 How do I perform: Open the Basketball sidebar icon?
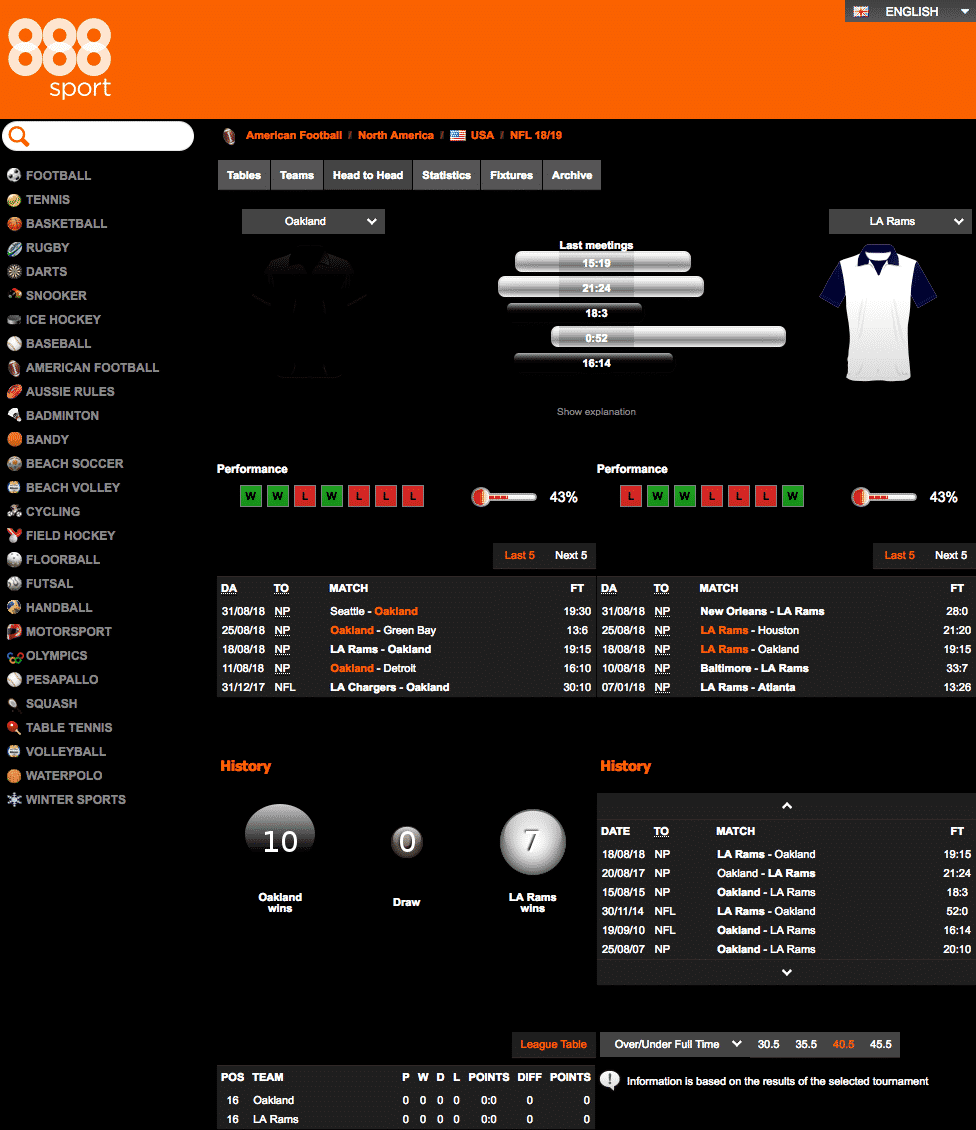click(14, 223)
